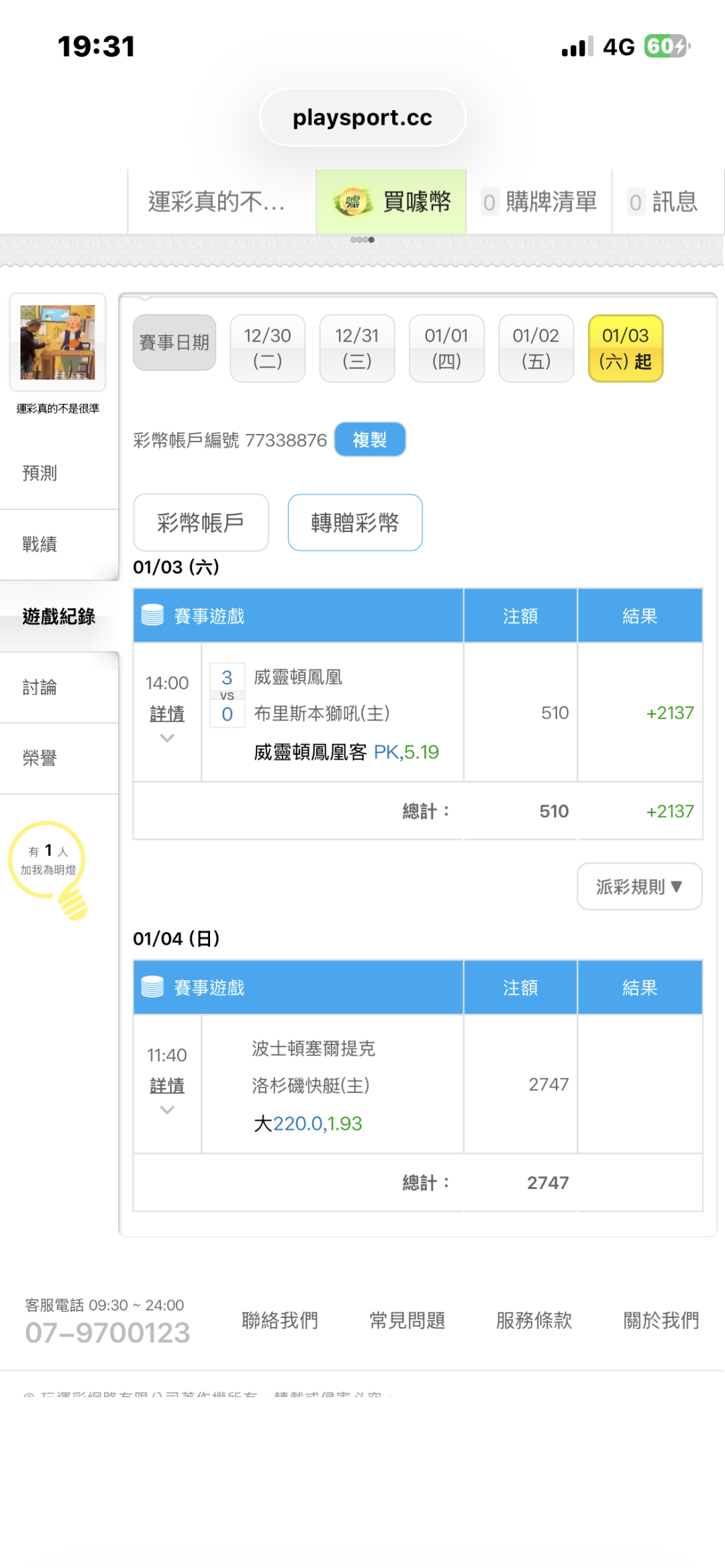Select the 01/03 (六) date filter

pos(625,348)
